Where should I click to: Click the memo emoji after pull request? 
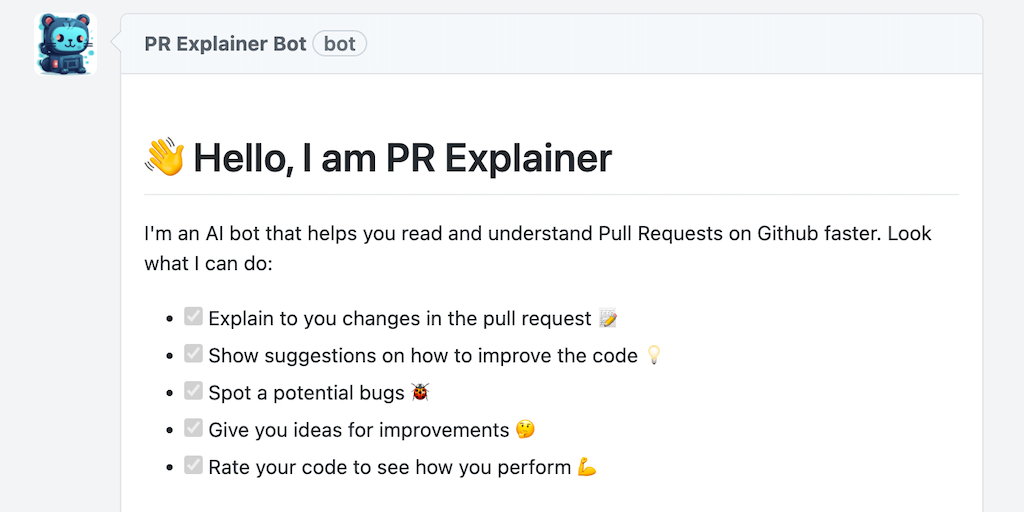(x=608, y=319)
